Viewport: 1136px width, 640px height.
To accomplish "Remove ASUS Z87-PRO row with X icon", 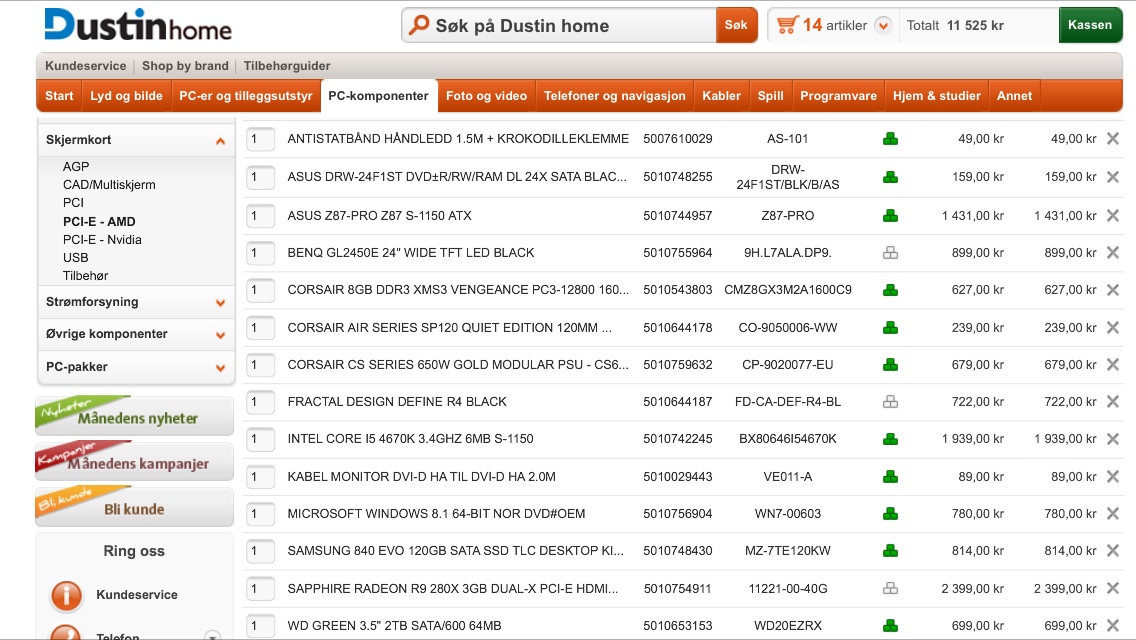I will pos(1113,215).
